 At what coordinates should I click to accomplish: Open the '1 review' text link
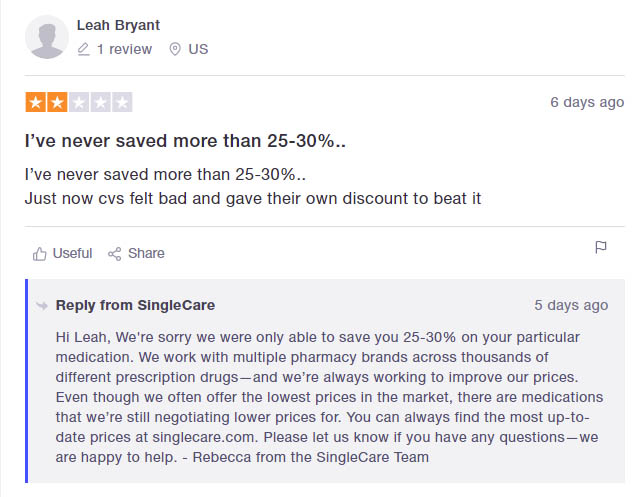[124, 49]
